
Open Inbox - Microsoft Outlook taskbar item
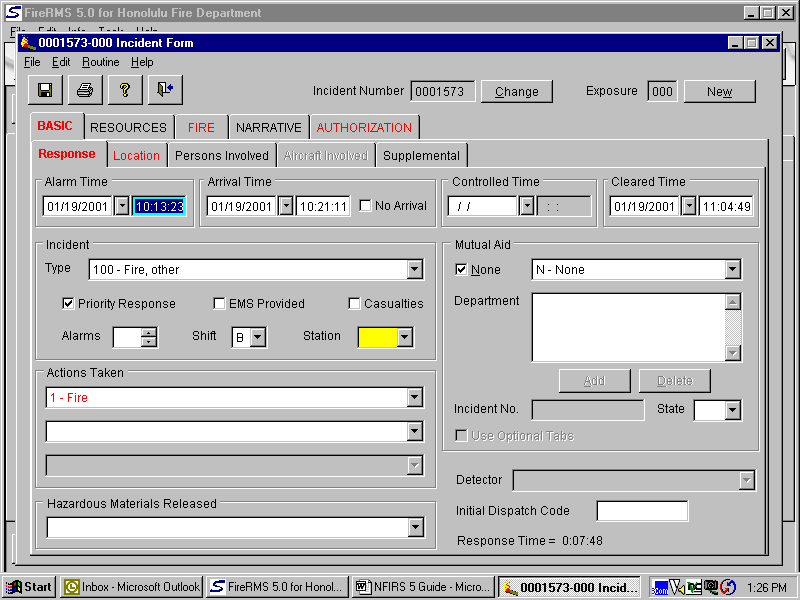point(132,587)
